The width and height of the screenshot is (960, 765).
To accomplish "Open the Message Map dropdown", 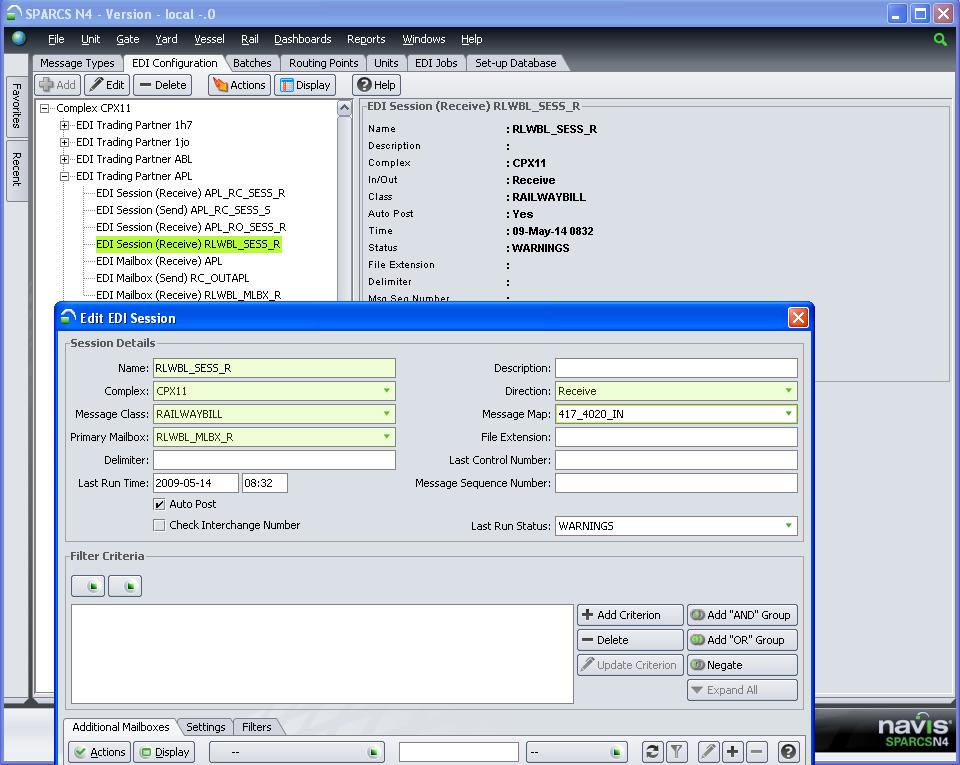I will [789, 414].
